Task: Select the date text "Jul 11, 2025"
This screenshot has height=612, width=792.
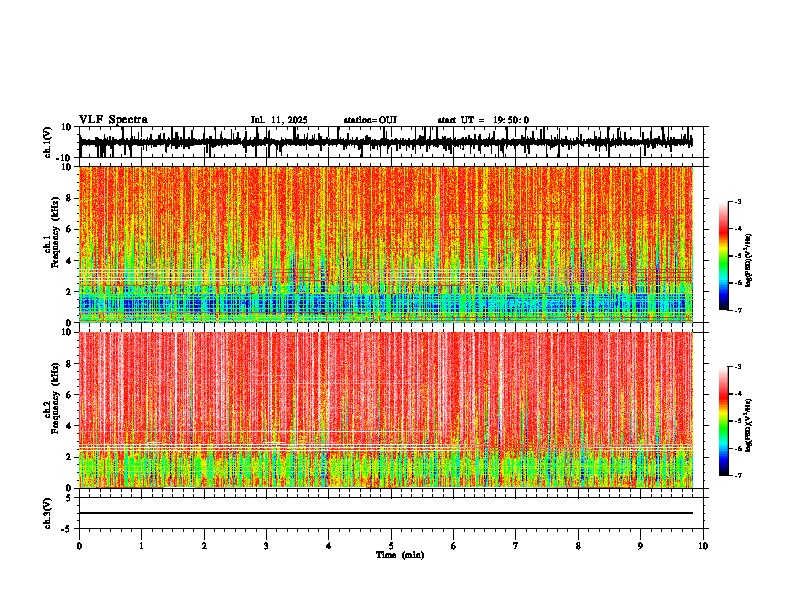Action: pyautogui.click(x=279, y=120)
